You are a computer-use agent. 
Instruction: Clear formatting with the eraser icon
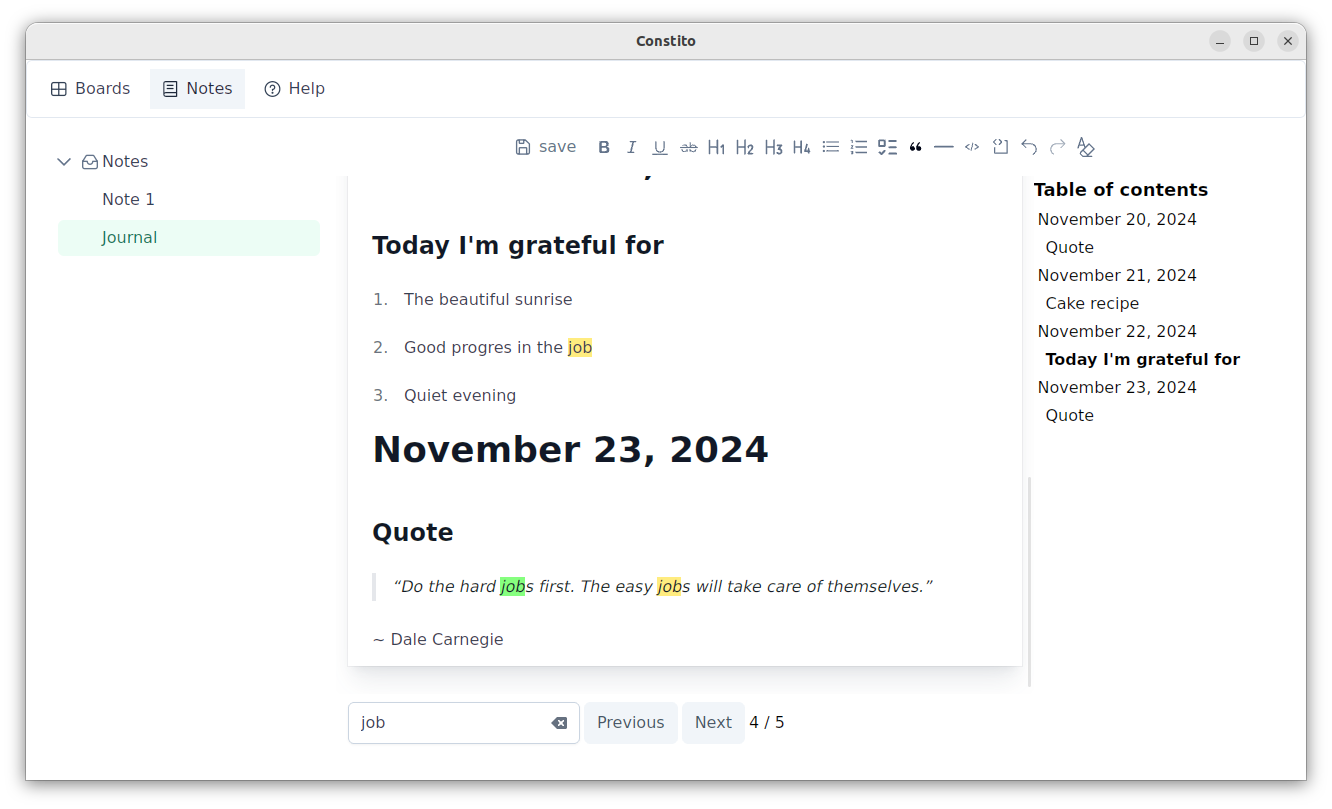pos(1085,147)
